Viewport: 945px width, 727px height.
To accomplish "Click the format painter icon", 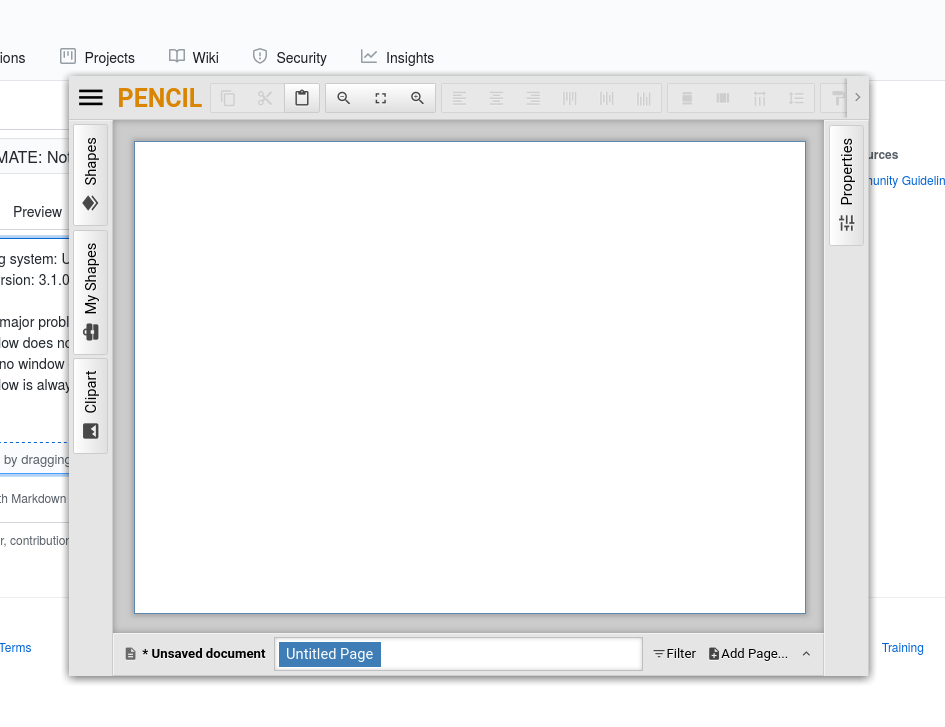I will [837, 98].
